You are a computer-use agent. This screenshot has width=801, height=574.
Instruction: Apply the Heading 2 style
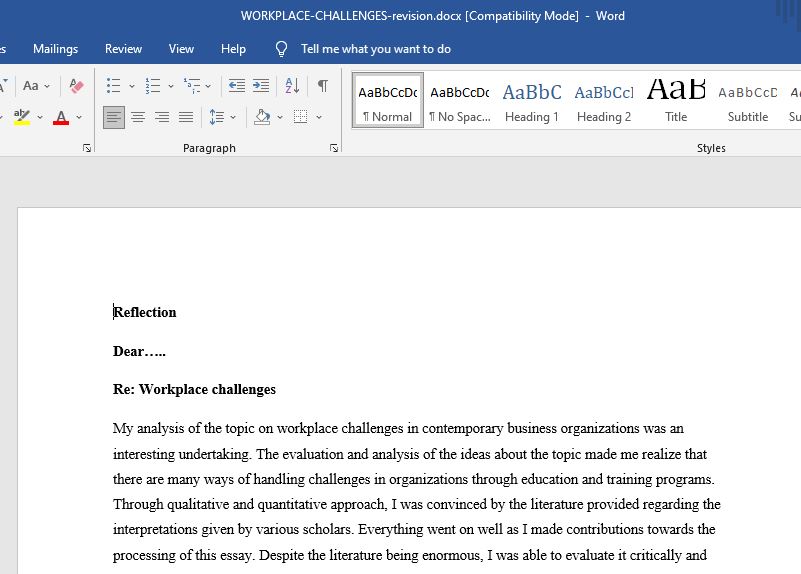(604, 100)
